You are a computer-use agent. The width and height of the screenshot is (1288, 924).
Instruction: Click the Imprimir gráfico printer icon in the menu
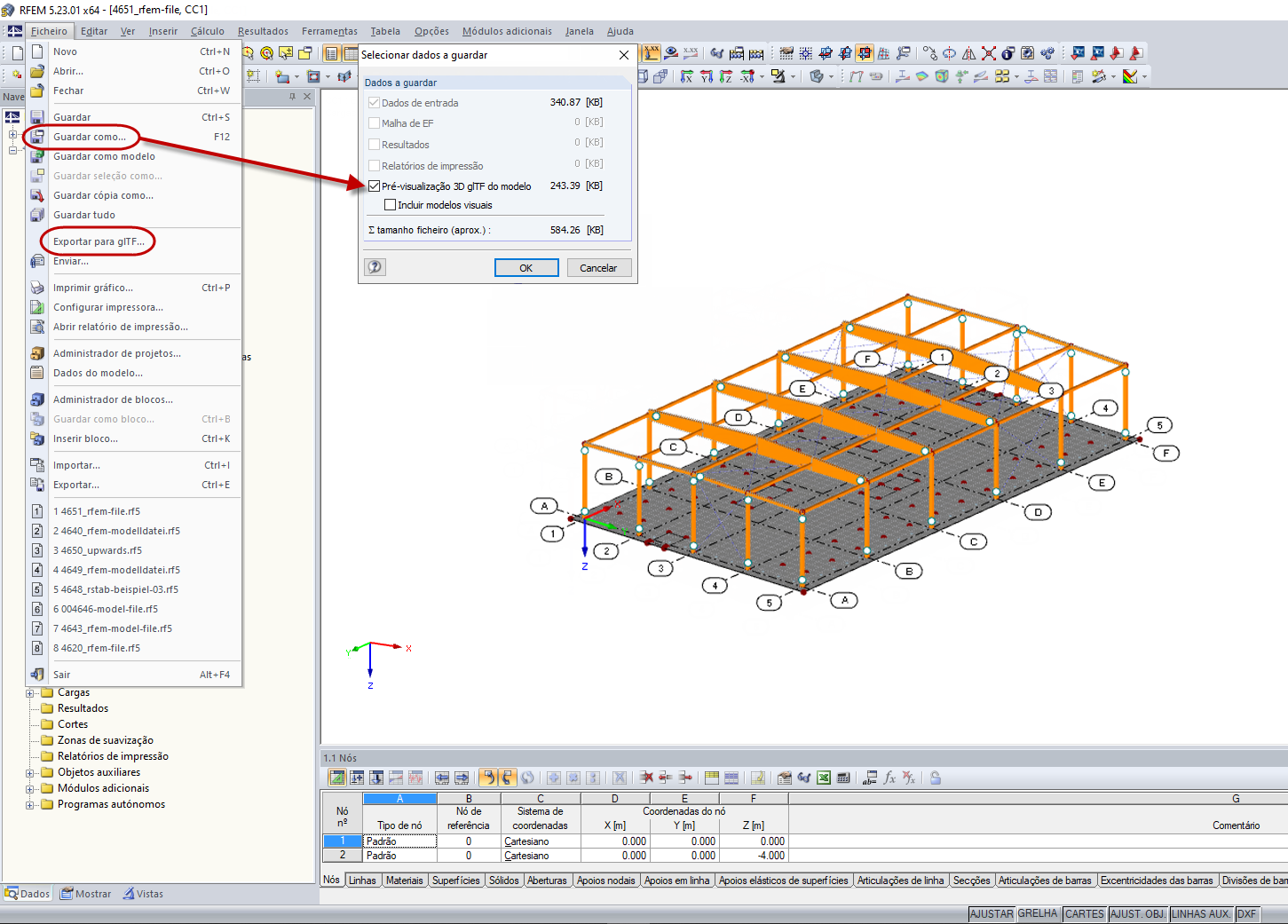[x=37, y=288]
